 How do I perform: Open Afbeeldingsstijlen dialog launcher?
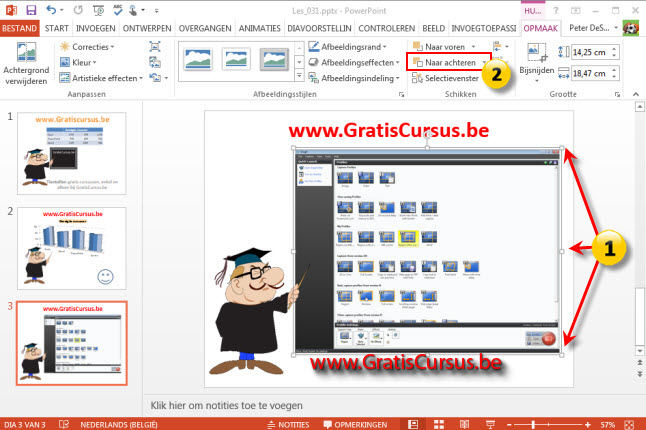[x=401, y=94]
